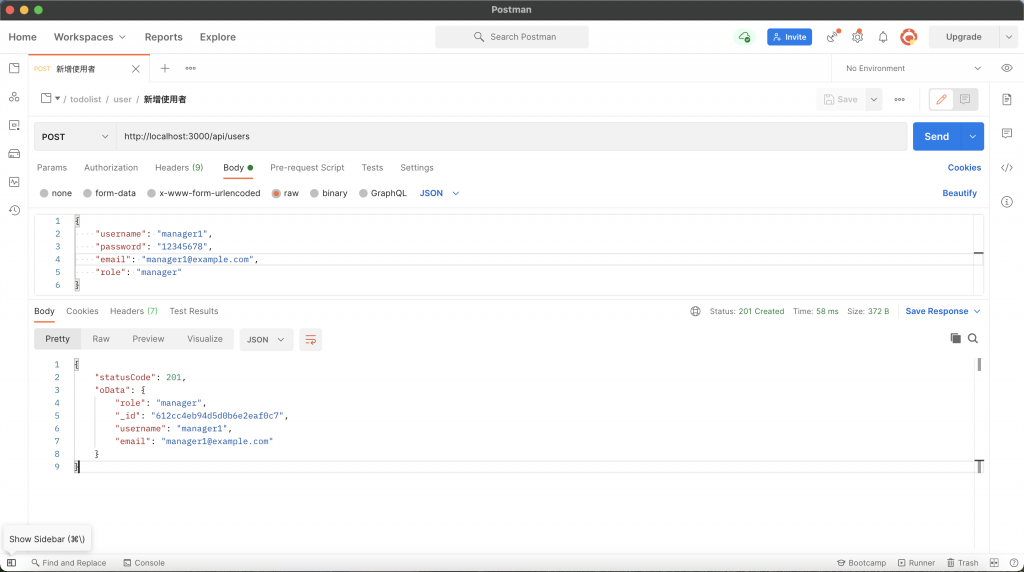Open the No Environment selector
Viewport: 1024px width, 572px height.
tap(913, 68)
